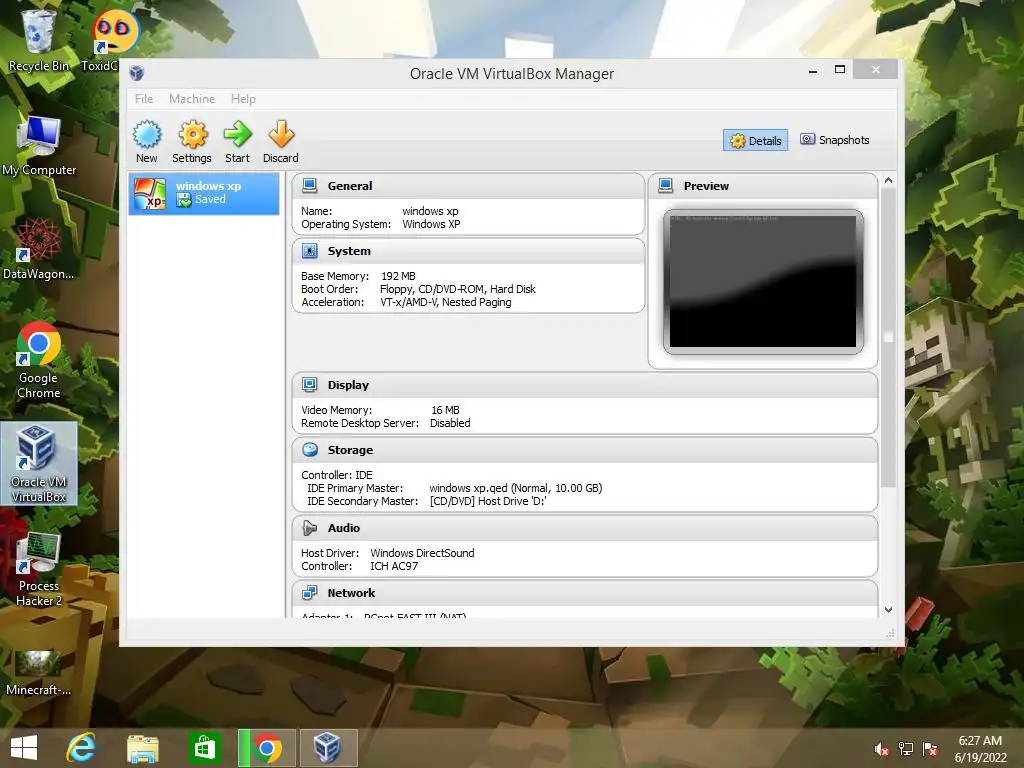Screen dimensions: 1024x768
Task: Click the Host Drive 'D:' entry
Action: (x=488, y=501)
